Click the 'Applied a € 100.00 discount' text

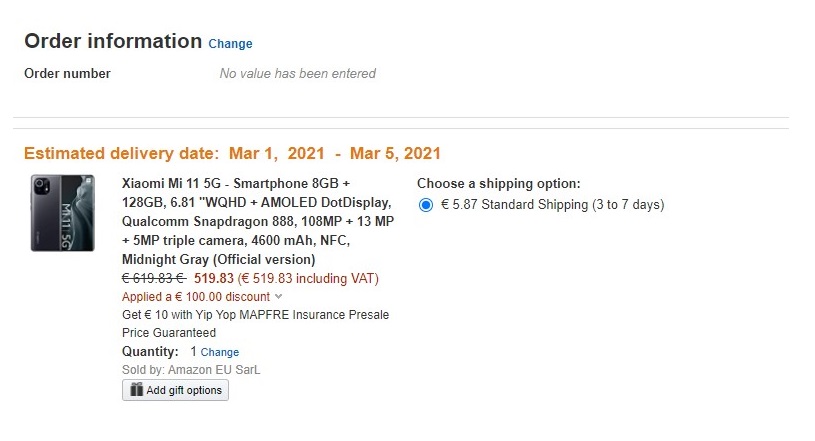click(x=196, y=297)
